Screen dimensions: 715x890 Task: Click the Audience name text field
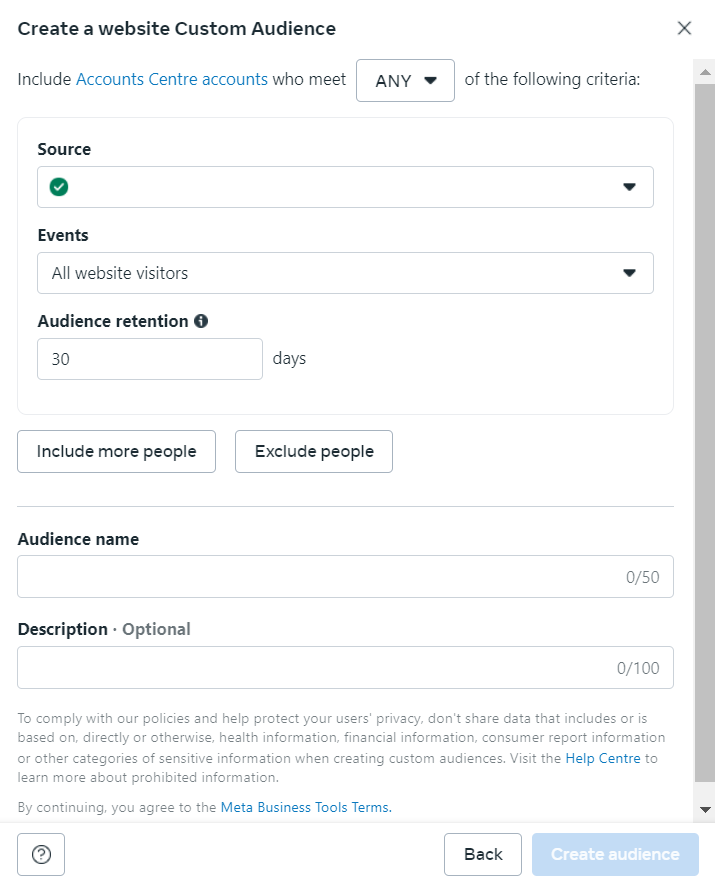click(x=345, y=577)
